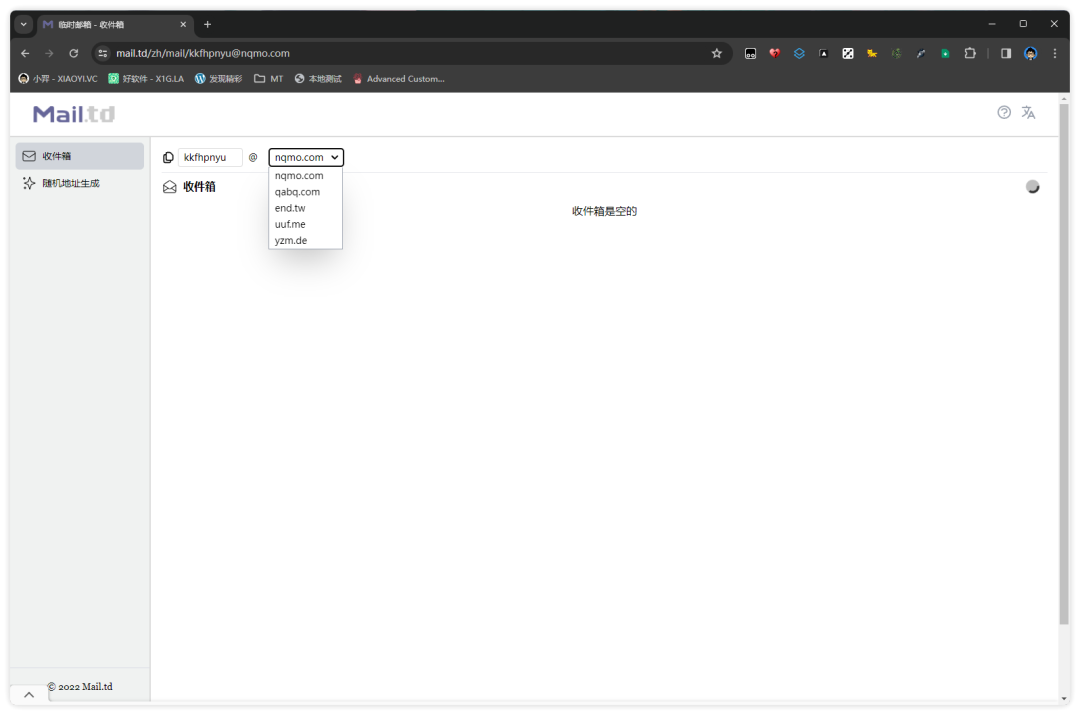Toggle the nqmo.com domain dropdown

(306, 158)
